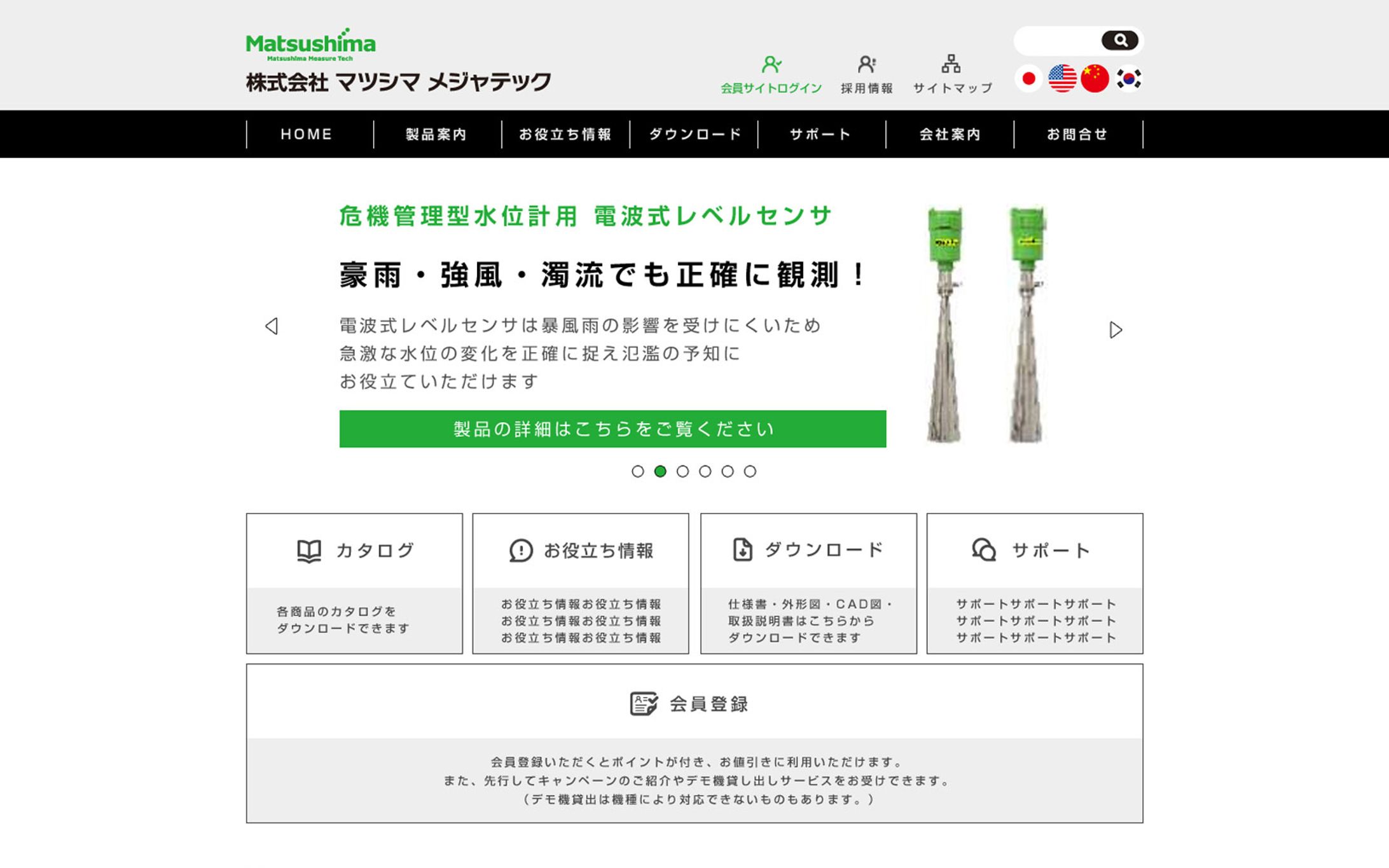
Task: Focus the search input field
Action: pyautogui.click(x=1057, y=41)
